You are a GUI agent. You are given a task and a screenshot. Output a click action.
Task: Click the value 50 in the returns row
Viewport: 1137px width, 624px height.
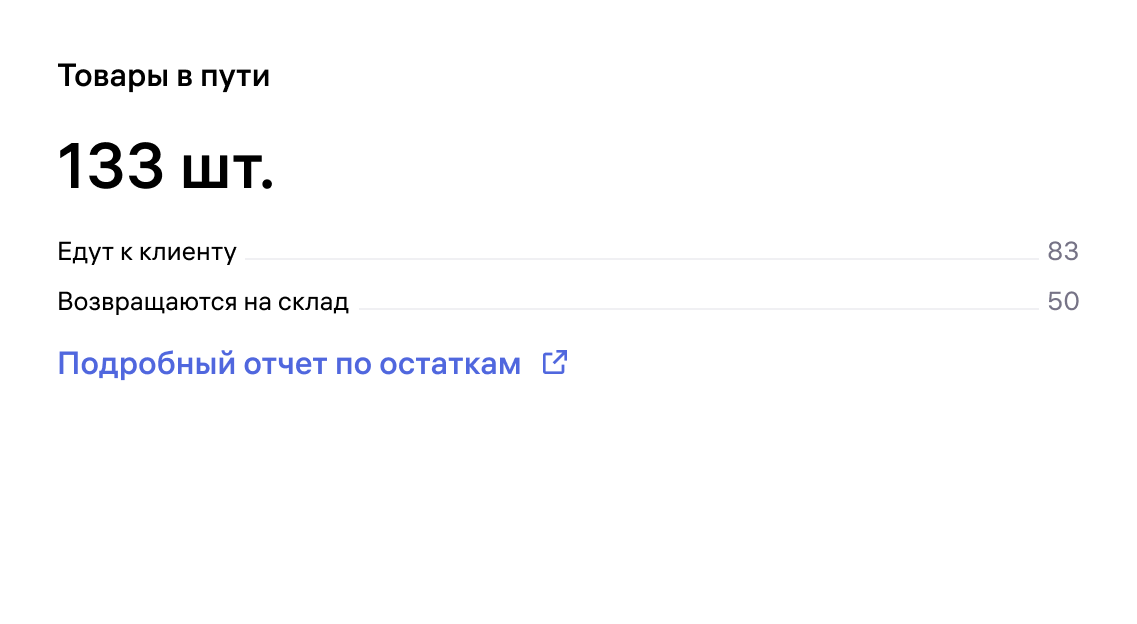click(x=1063, y=302)
